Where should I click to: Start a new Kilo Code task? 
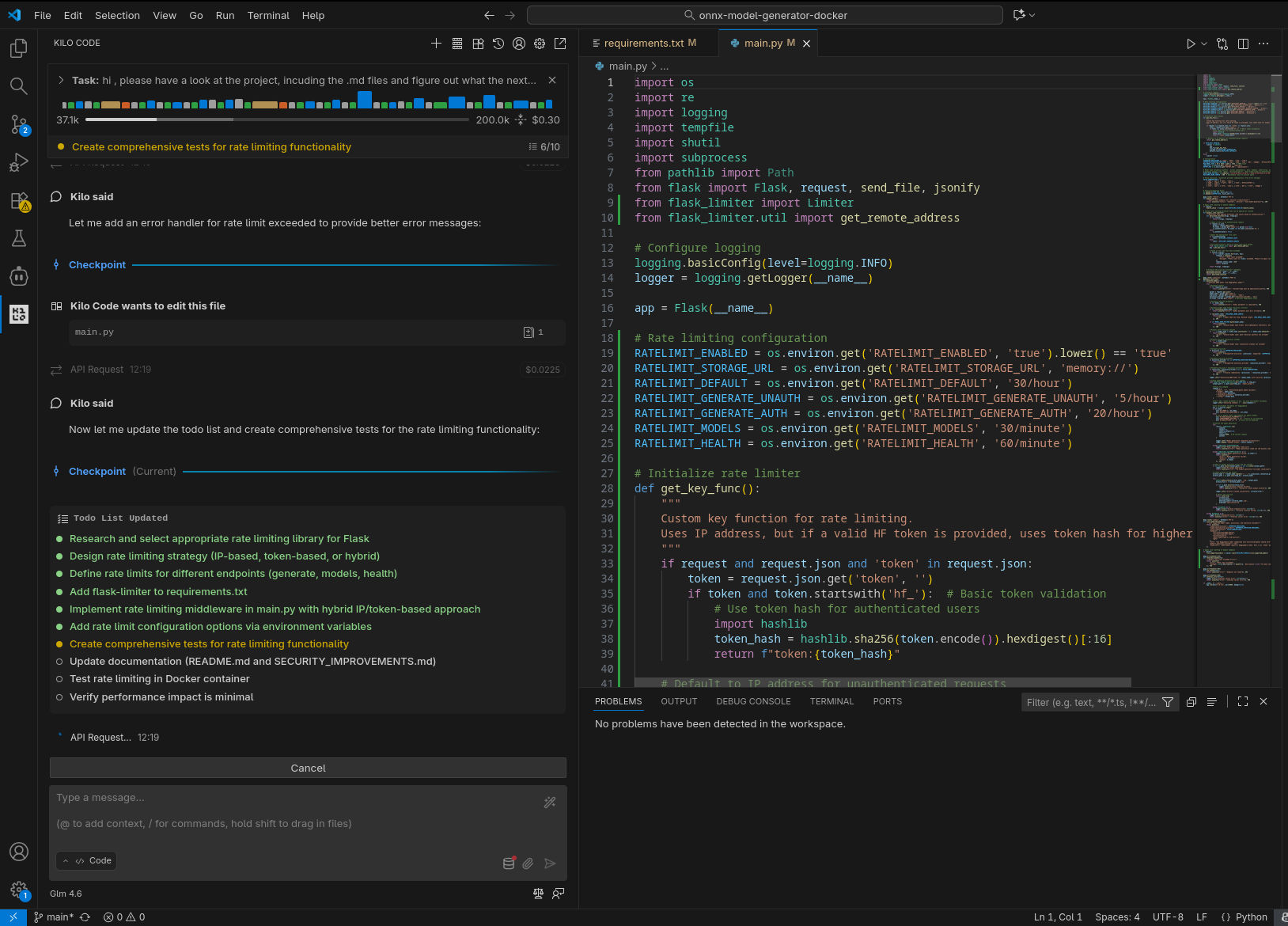coord(436,44)
